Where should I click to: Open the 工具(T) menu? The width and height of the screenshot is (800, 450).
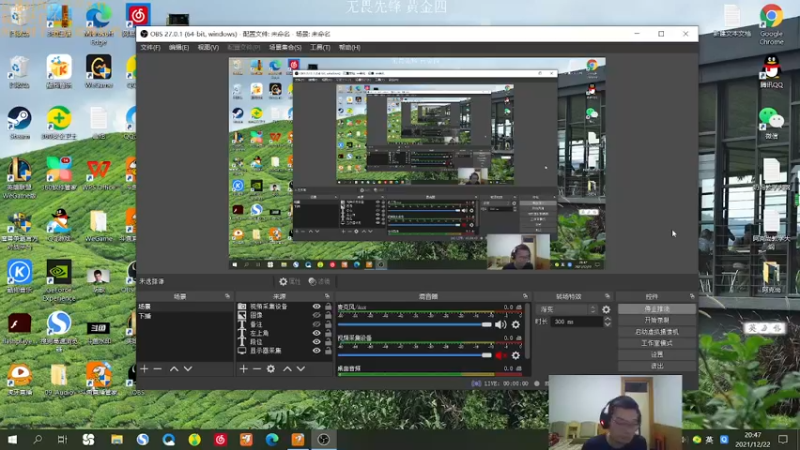[x=320, y=47]
